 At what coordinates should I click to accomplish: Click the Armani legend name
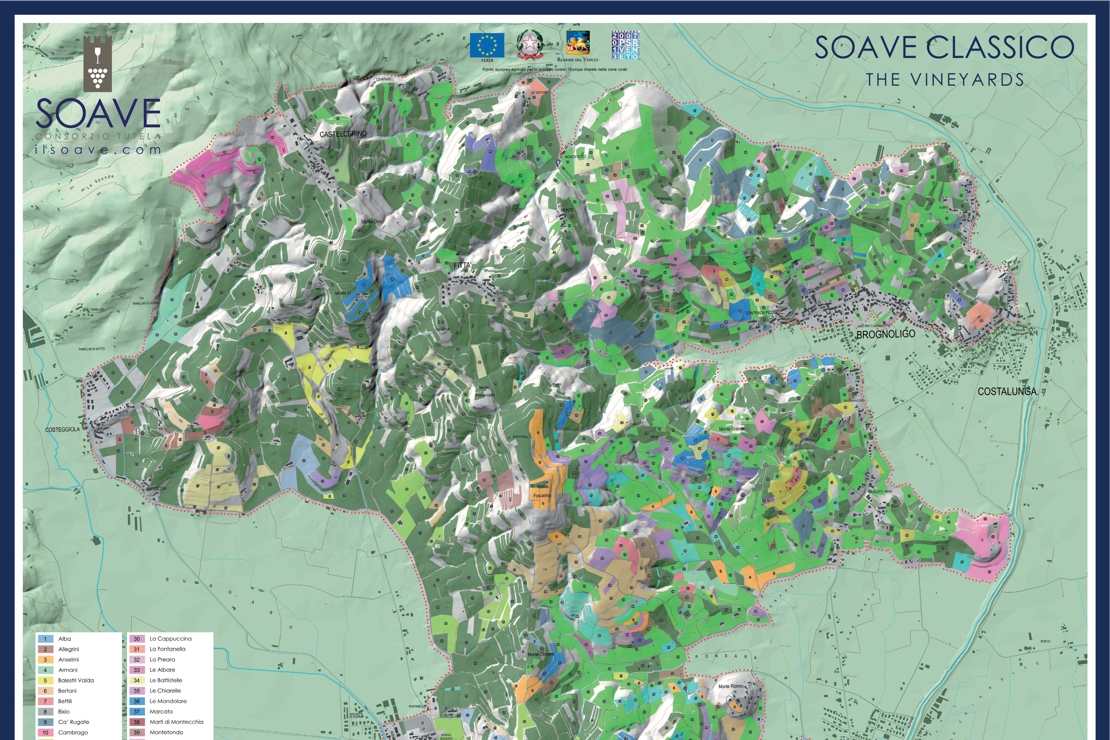(68, 670)
